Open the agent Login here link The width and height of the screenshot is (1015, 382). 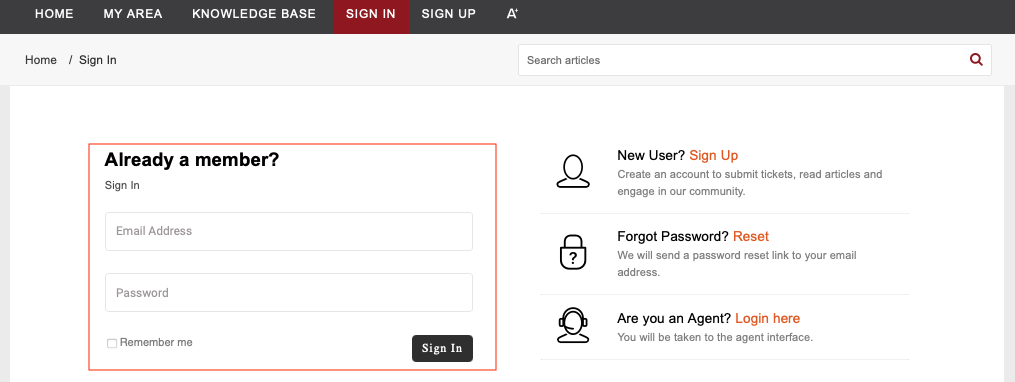[768, 319]
